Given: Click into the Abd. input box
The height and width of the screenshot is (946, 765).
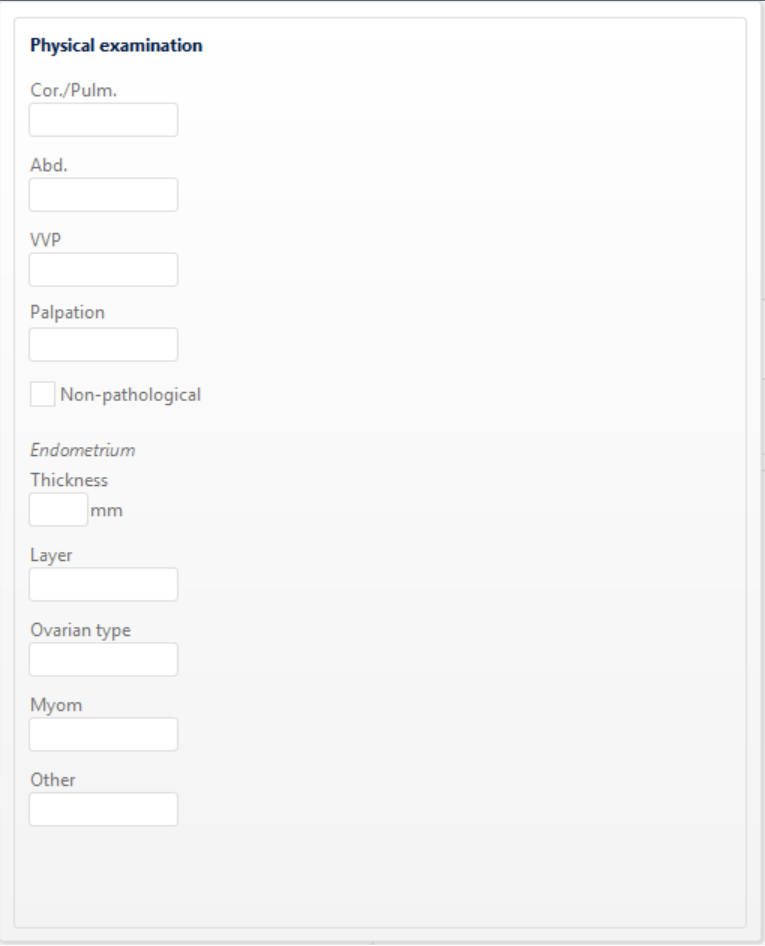Looking at the screenshot, I should (104, 194).
